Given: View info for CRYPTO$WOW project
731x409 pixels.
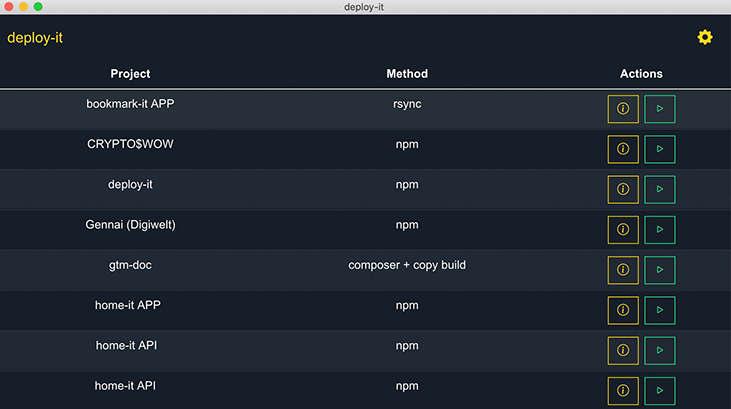Looking at the screenshot, I should (x=623, y=149).
